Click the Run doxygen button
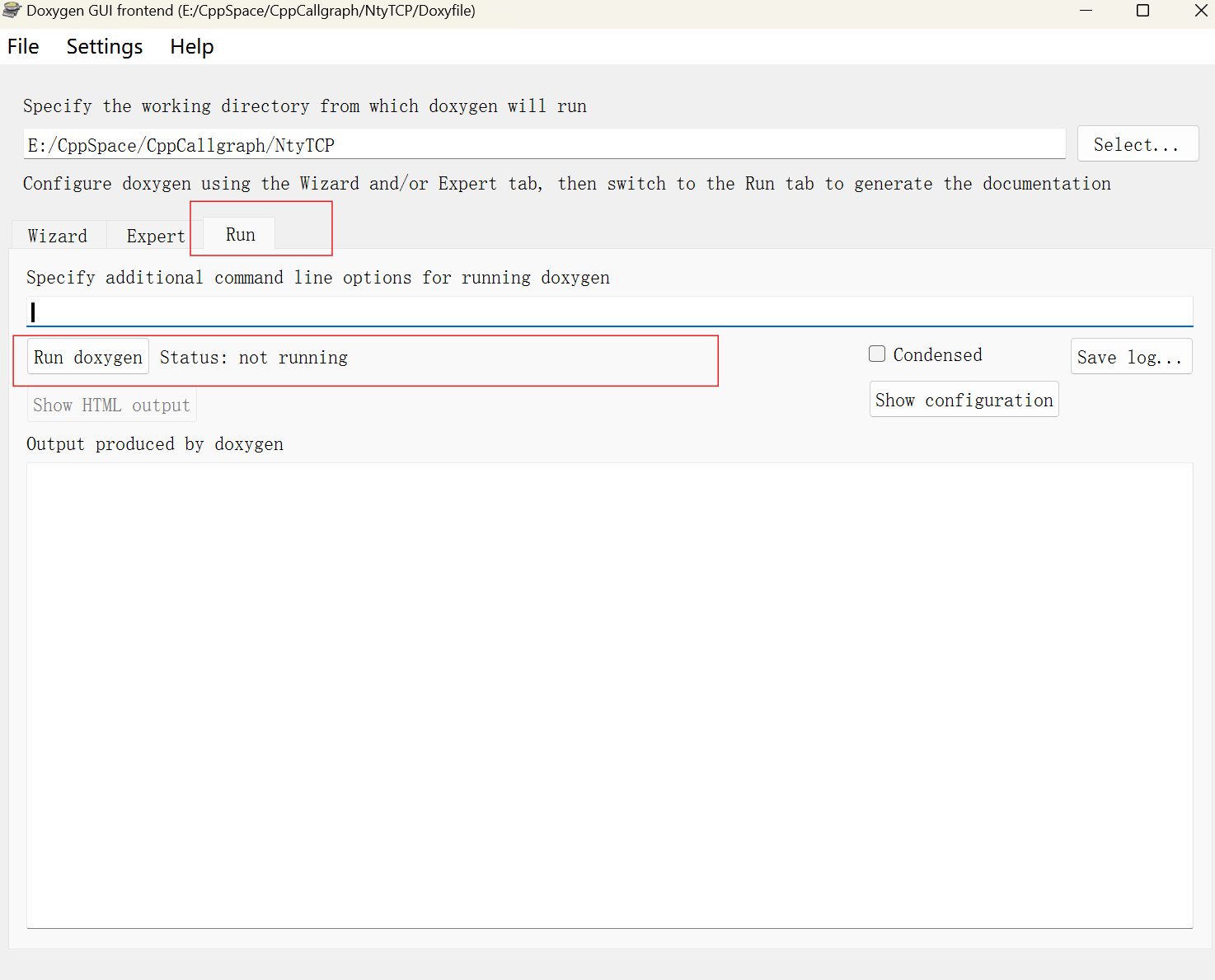1215x980 pixels. click(x=88, y=357)
